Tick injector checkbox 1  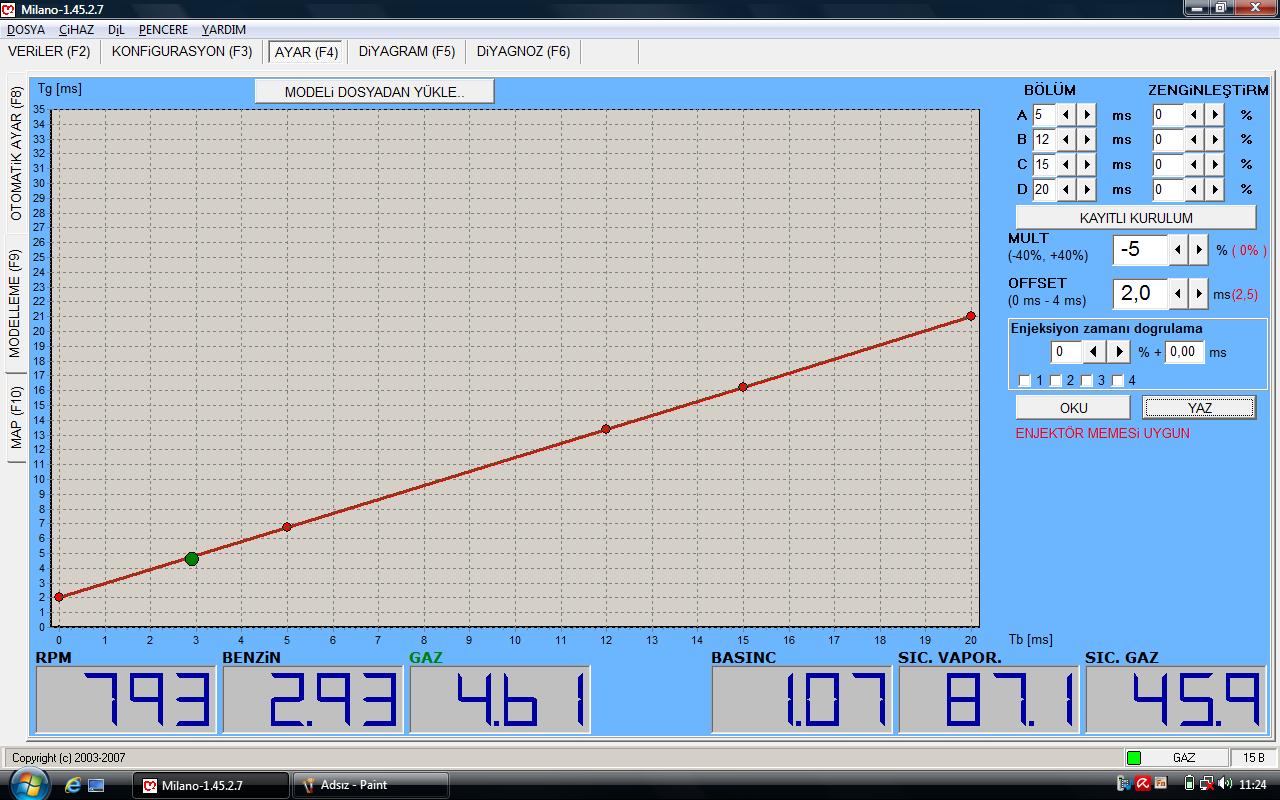[x=1024, y=381]
